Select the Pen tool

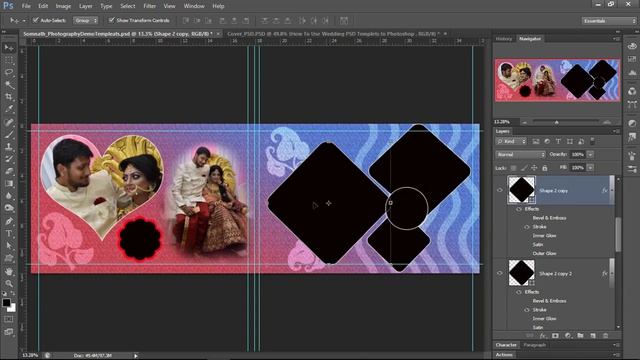[9, 221]
